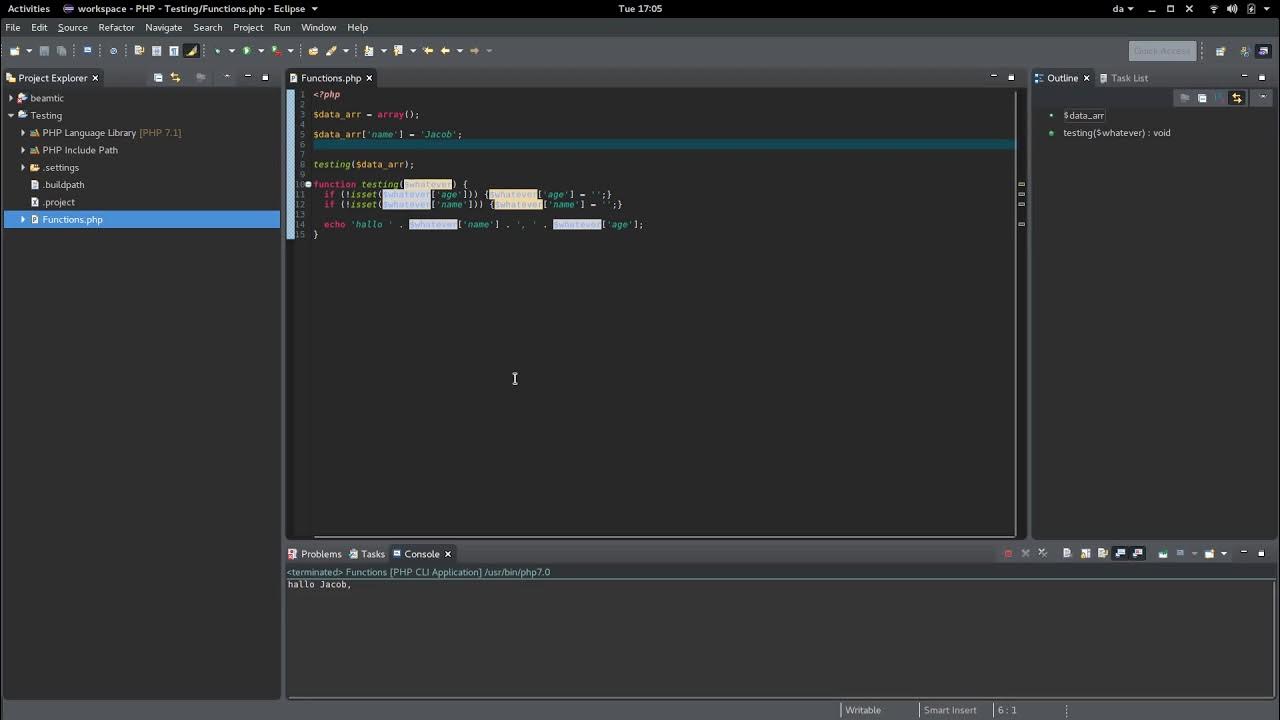The image size is (1280, 720).
Task: Toggle Show Console on Standard Out
Action: click(1120, 553)
